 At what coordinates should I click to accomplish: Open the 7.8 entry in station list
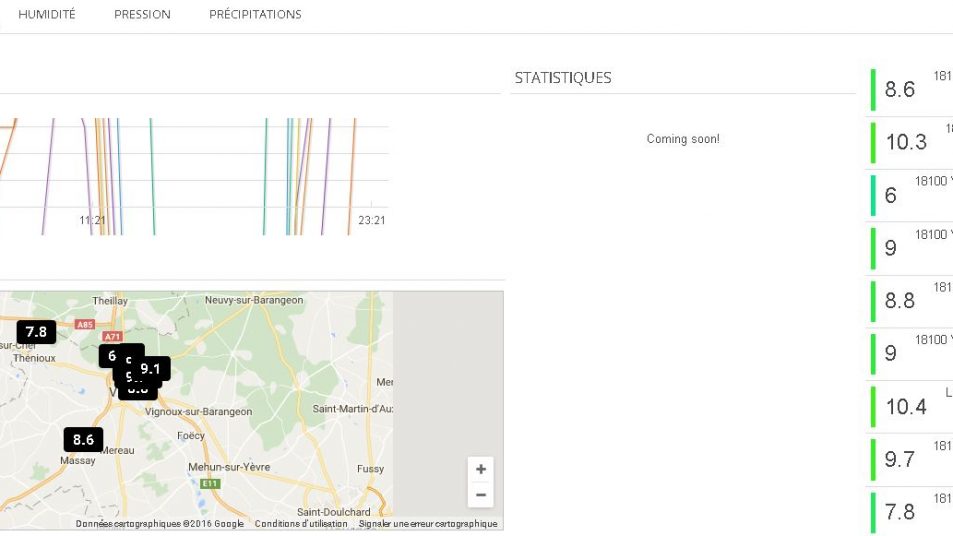[x=900, y=512]
